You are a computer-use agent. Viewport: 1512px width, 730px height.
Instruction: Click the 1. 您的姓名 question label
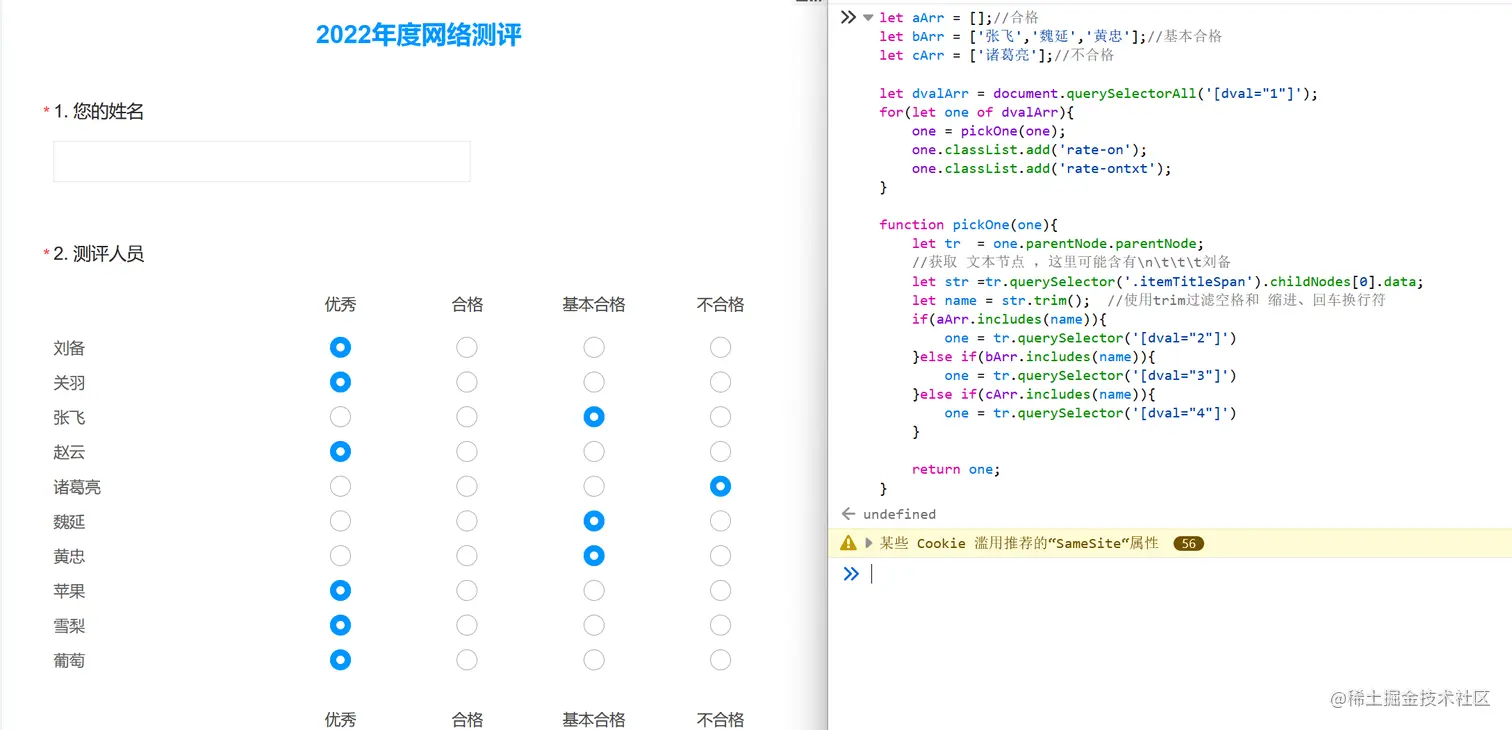99,111
